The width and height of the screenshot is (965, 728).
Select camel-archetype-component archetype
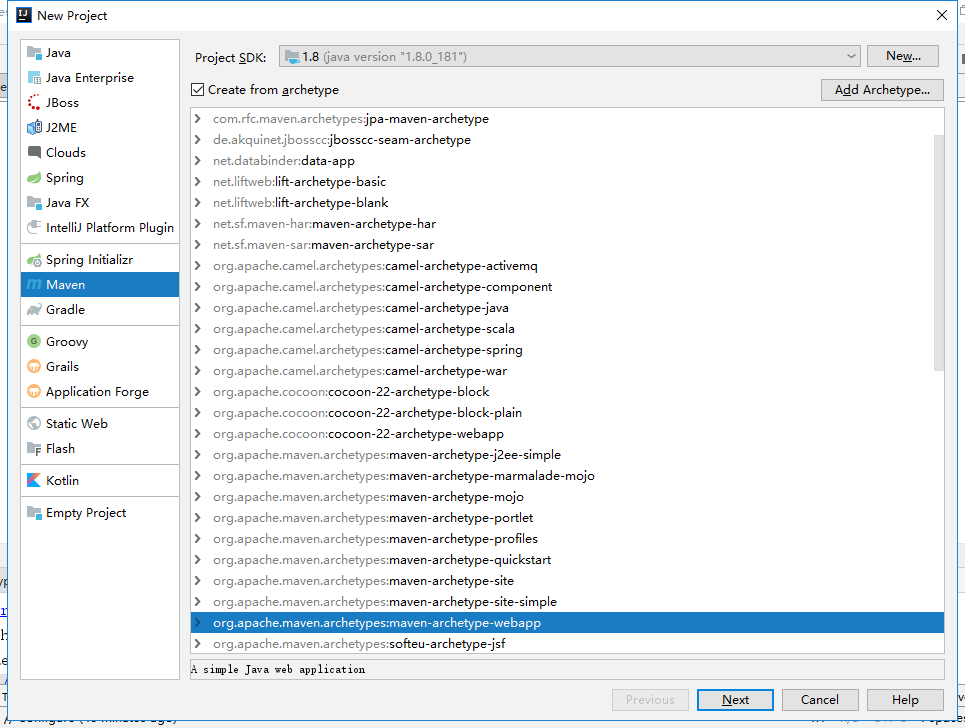click(x=567, y=286)
